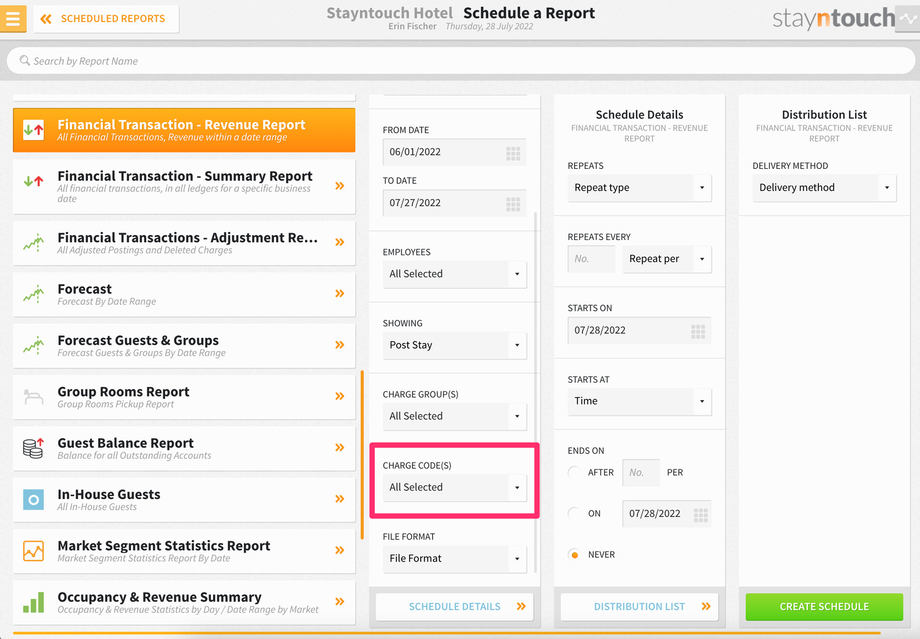Click the Ends On After number field

641,472
